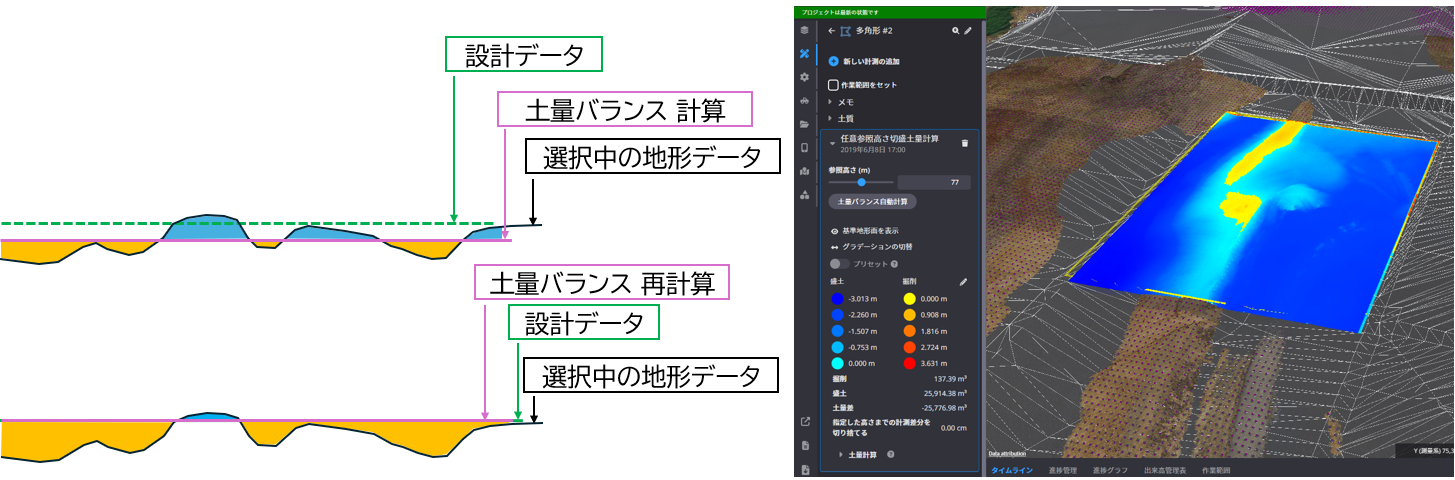
Task: Click the 参照高さ value field showing 77
Action: click(x=934, y=182)
